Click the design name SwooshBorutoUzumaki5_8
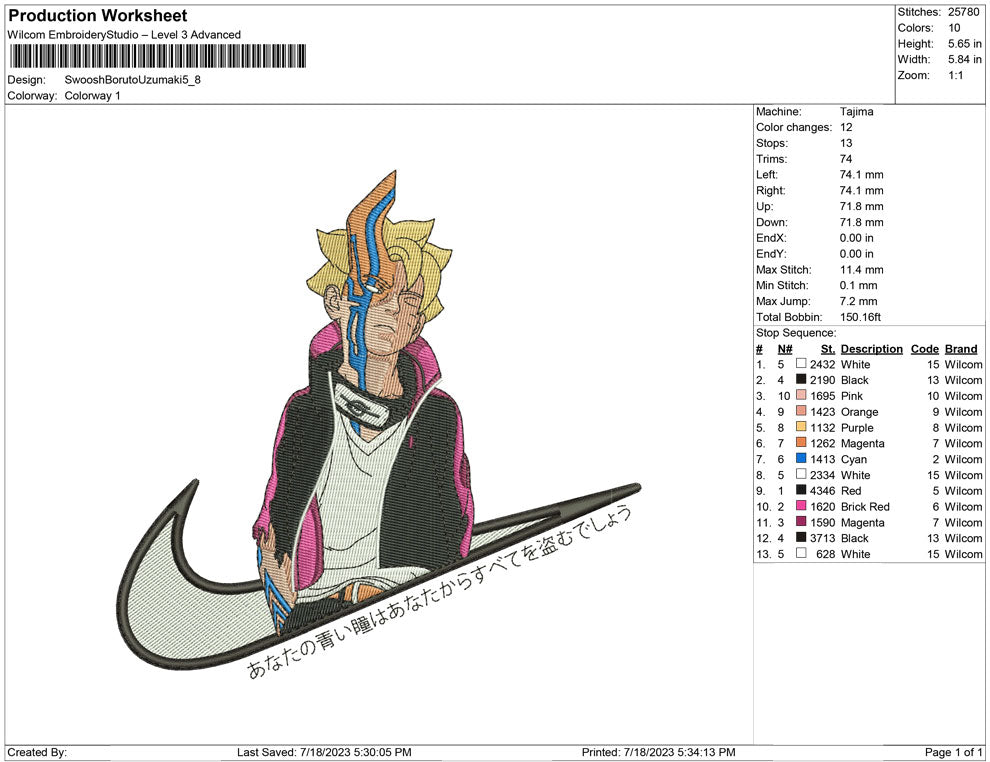Viewport: 990px width, 762px height. (x=133, y=80)
